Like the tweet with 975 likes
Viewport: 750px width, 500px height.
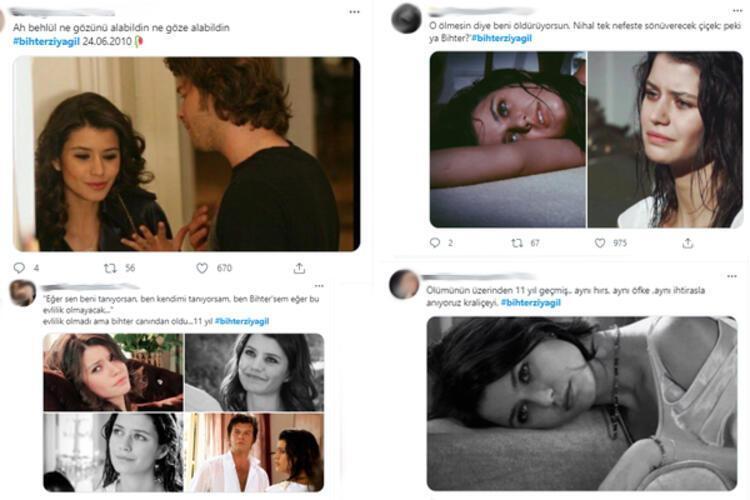click(x=599, y=242)
